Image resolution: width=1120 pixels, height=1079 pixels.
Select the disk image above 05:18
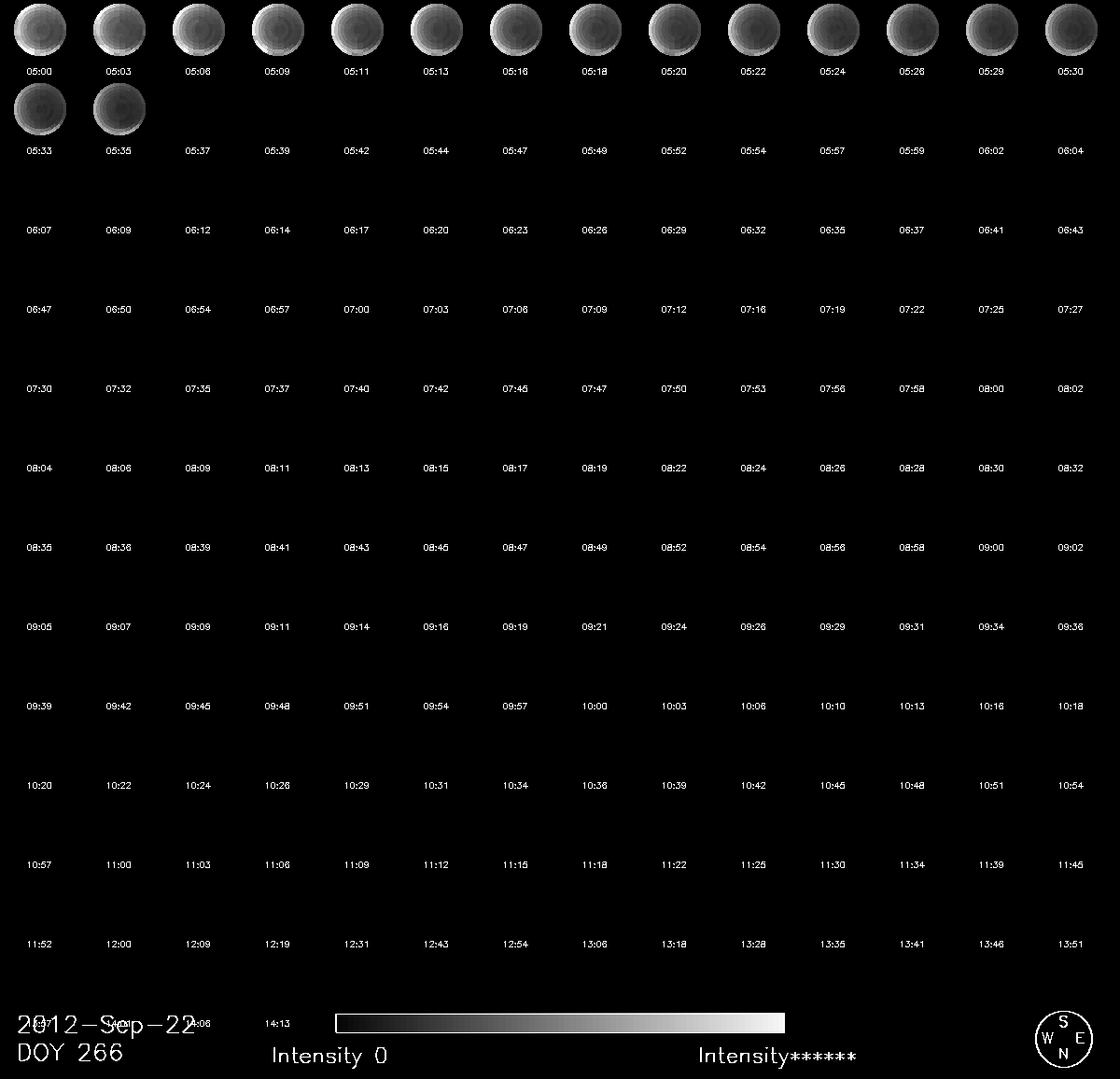[x=595, y=30]
